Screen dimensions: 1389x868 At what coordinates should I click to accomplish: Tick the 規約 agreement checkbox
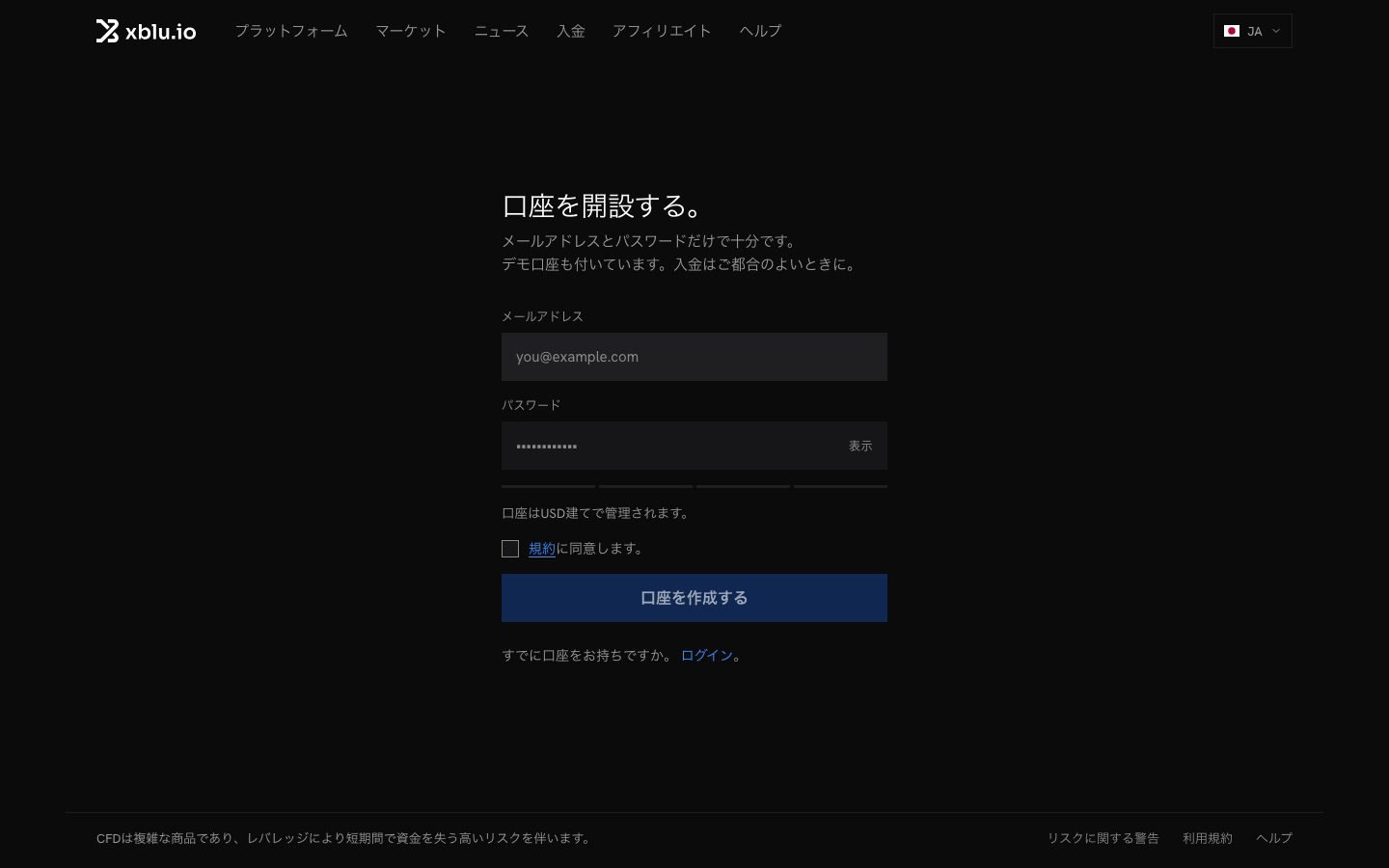(510, 549)
